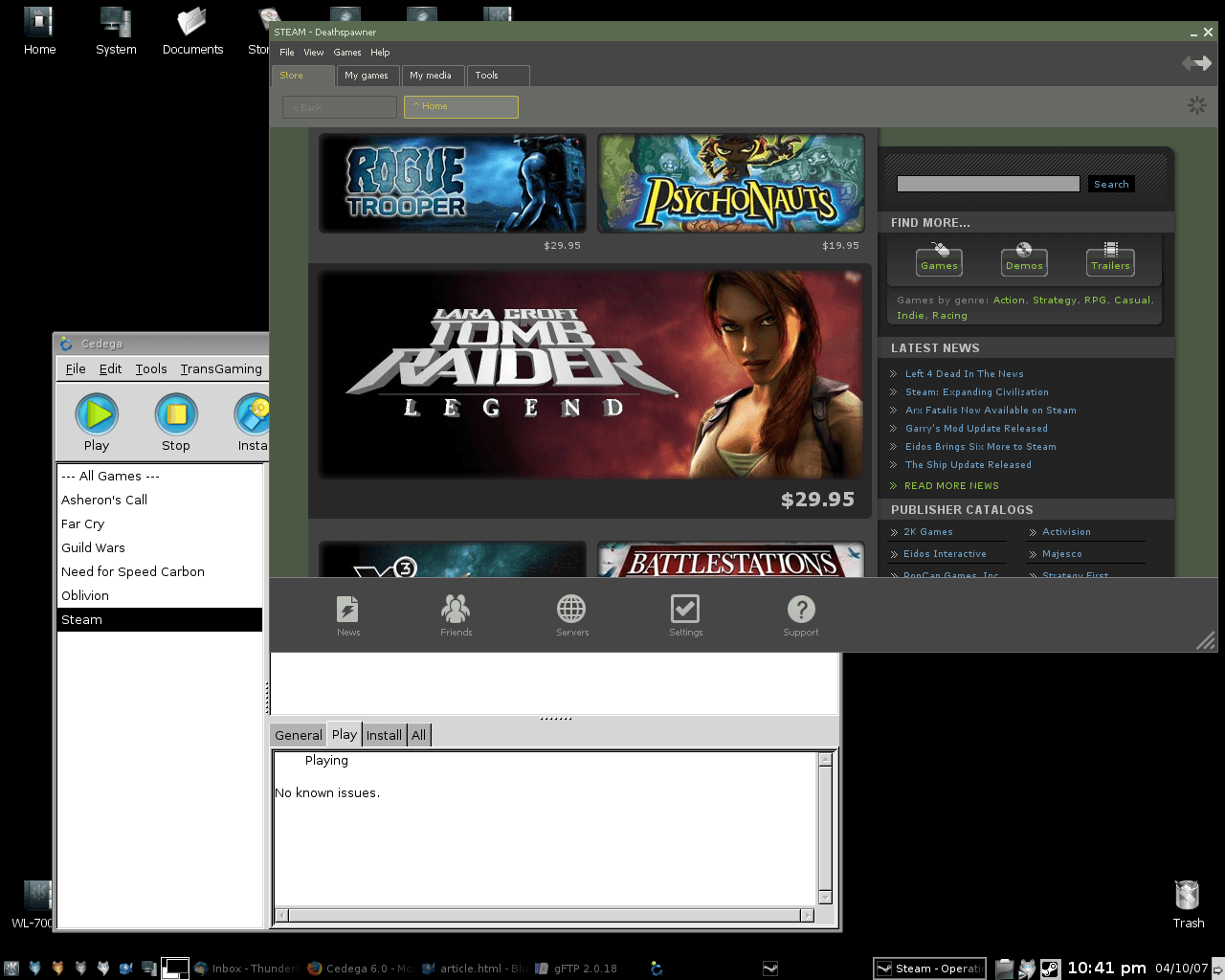
Task: Open the Steam Games menu
Action: click(347, 53)
